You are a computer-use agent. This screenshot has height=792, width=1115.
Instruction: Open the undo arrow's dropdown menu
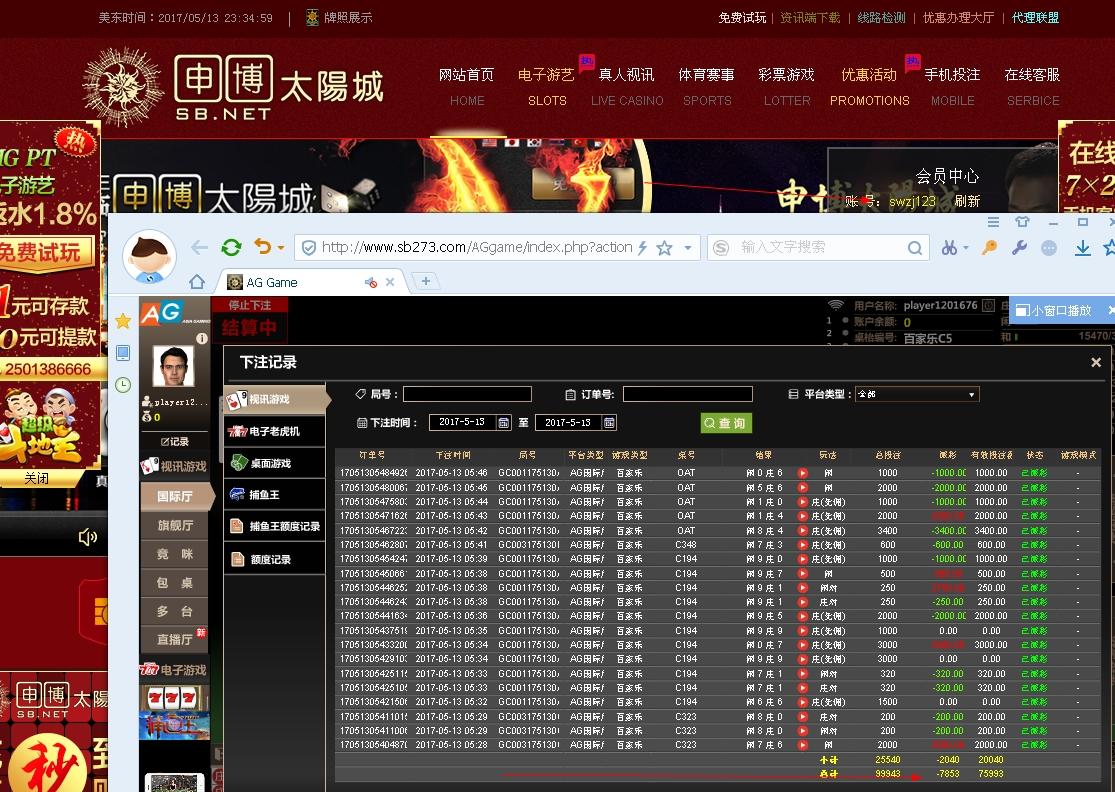(281, 248)
